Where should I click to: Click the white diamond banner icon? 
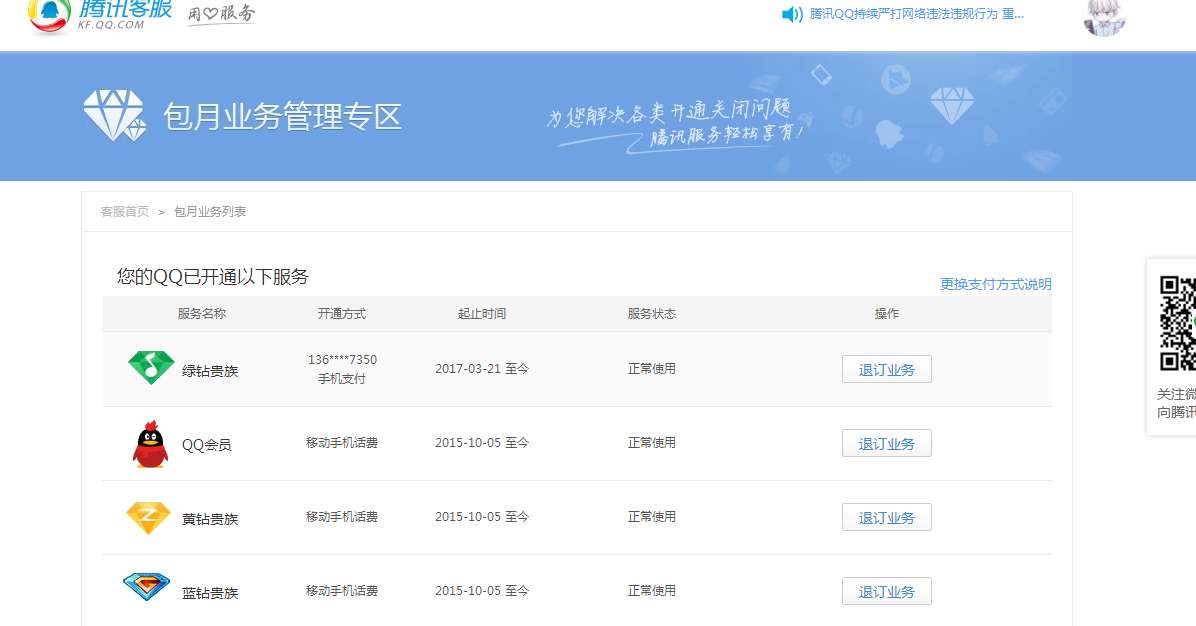[115, 116]
